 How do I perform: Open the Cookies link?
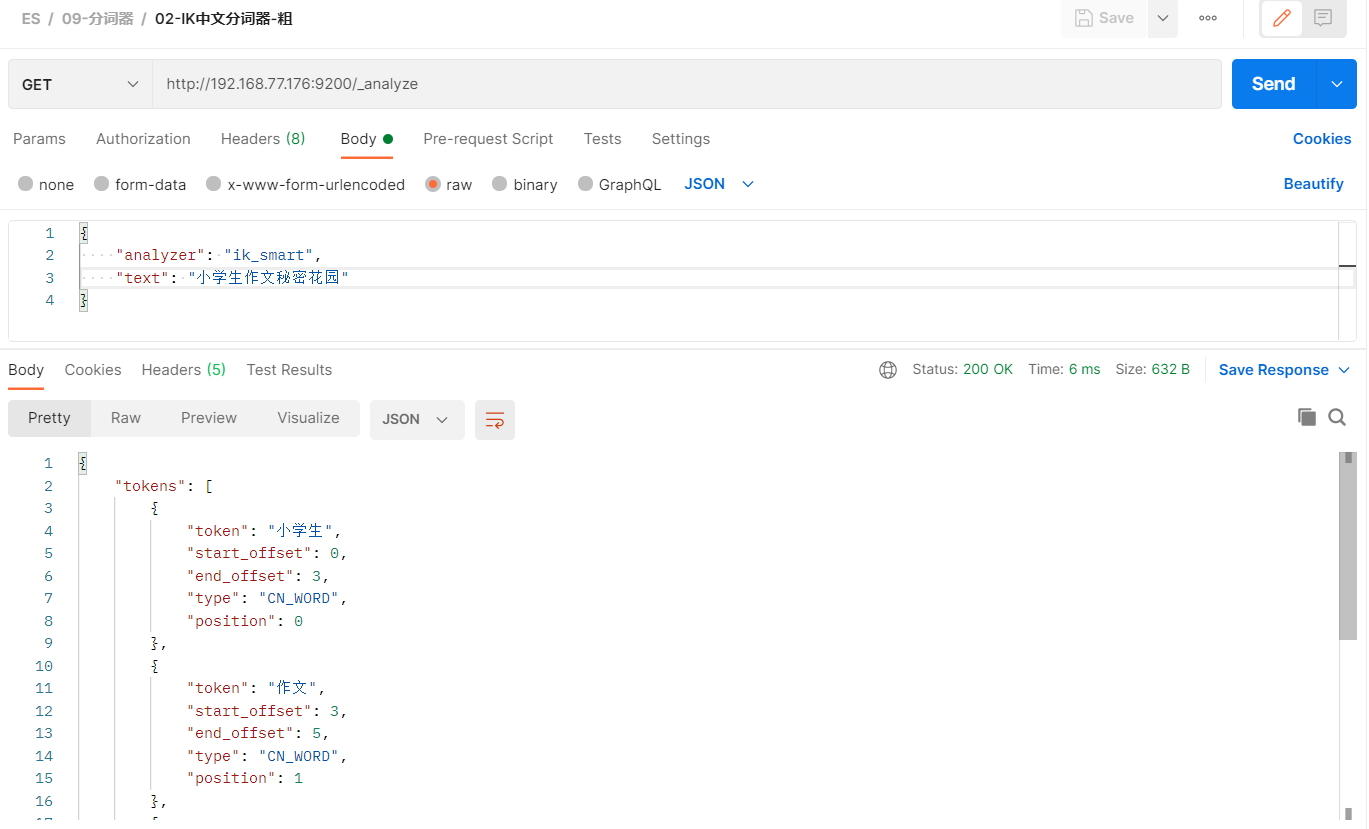click(1322, 139)
